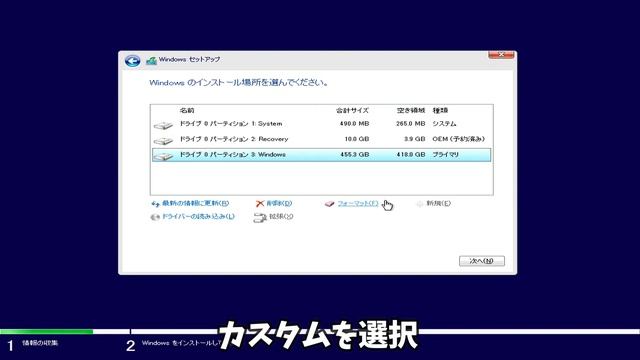Click the 418.0 GB free space cell
Screen dimensions: 640x360
411,155
